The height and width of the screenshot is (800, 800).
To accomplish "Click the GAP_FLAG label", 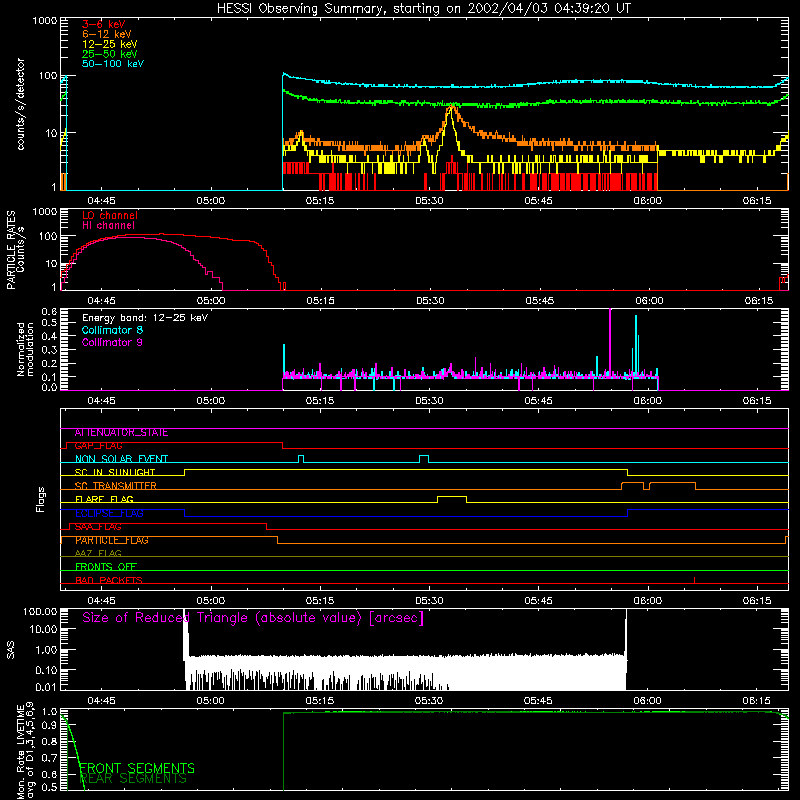I will click(x=98, y=446).
